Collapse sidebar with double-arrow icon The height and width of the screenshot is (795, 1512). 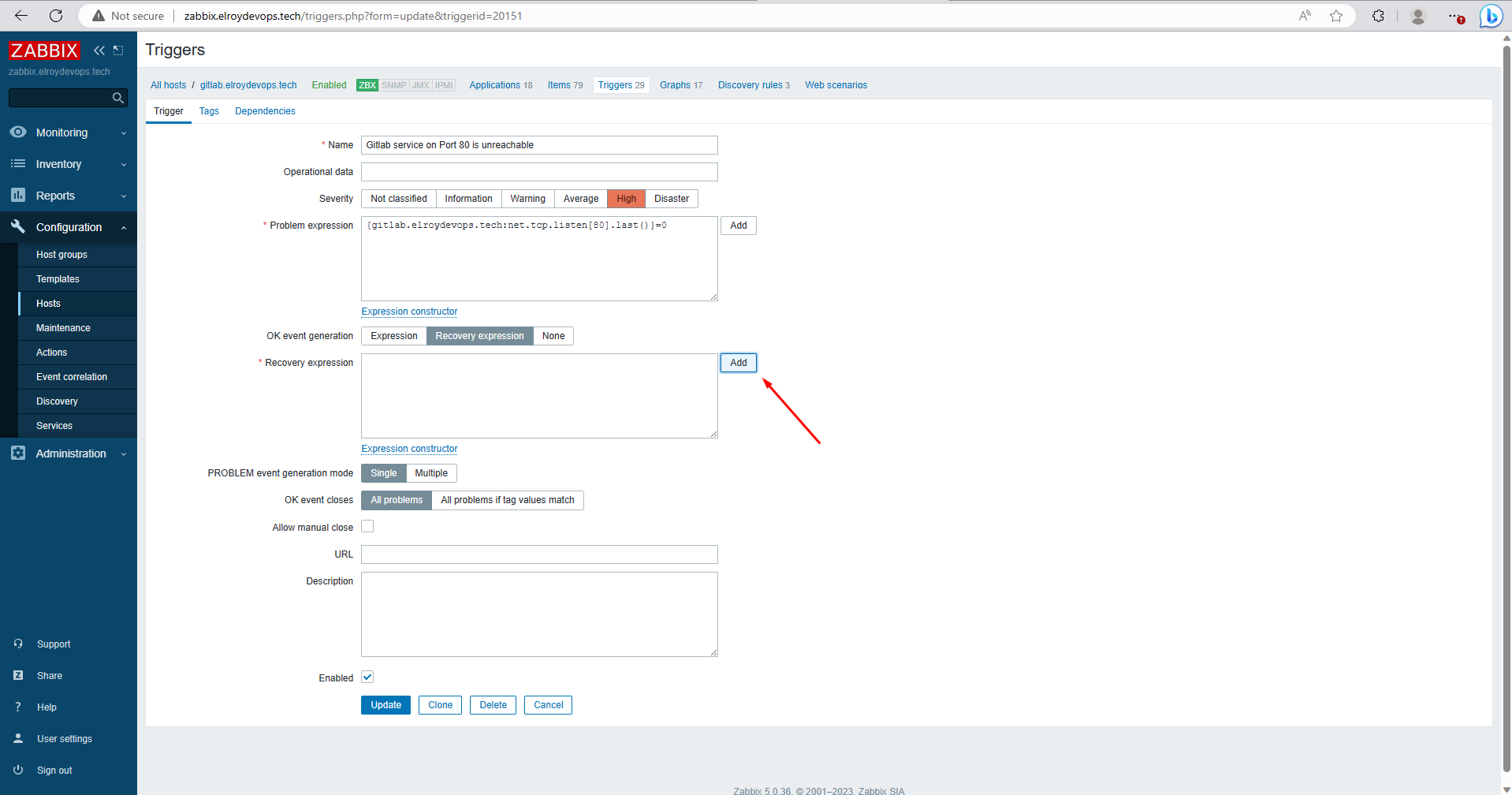(99, 50)
